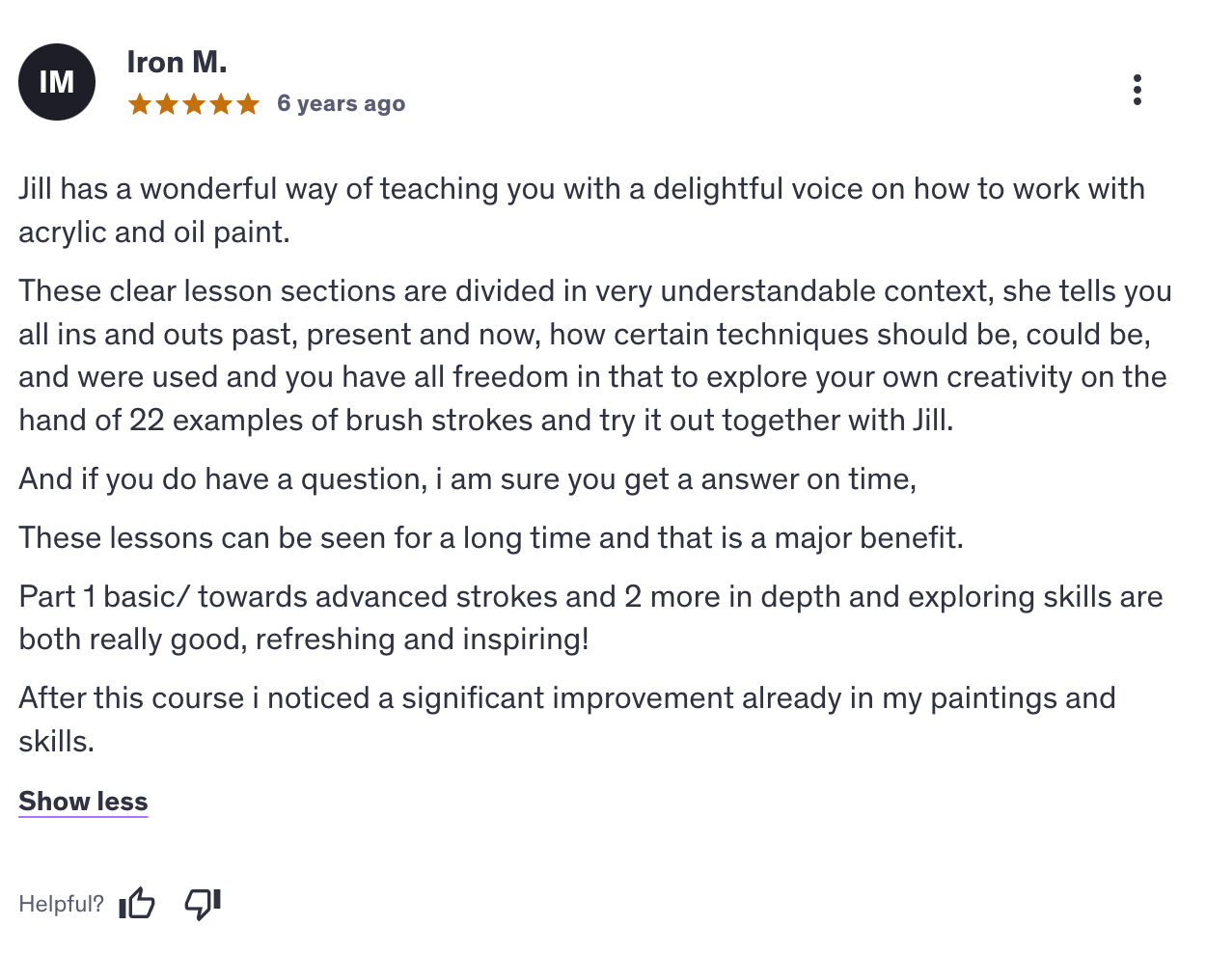Viewport: 1206px width, 980px height.
Task: Click the third orange rating star
Action: 194,103
